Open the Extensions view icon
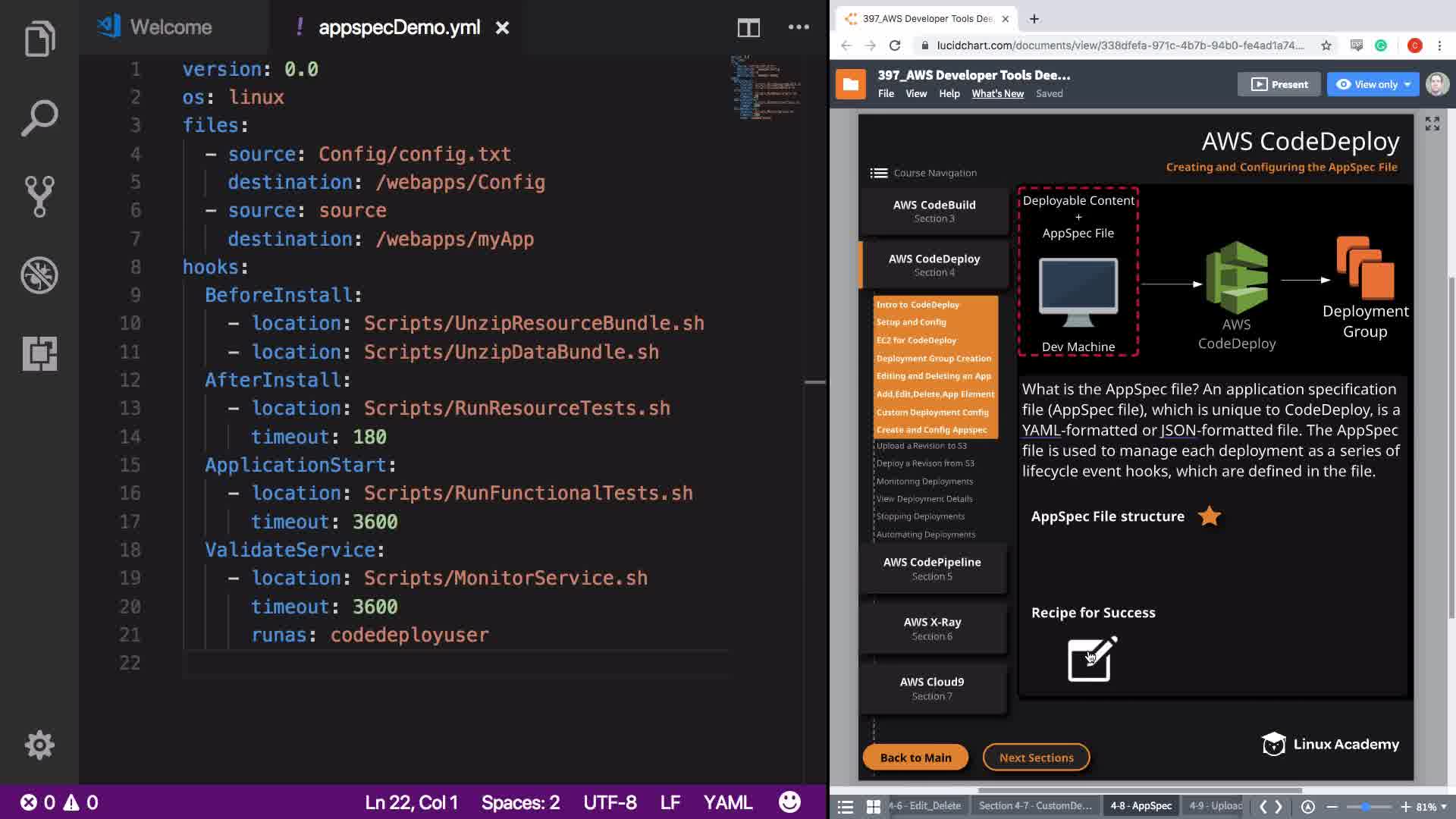This screenshot has width=1456, height=819. point(39,353)
